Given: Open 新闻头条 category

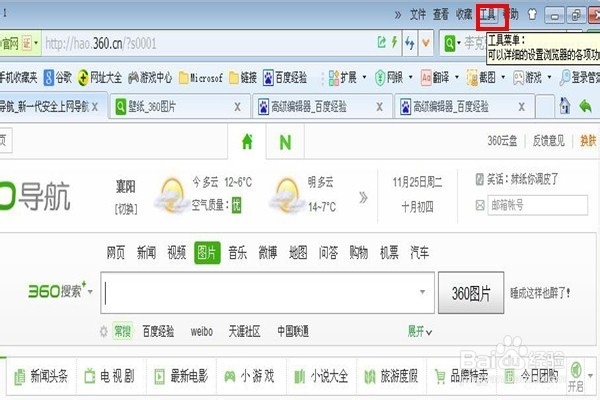Looking at the screenshot, I should point(41,376).
